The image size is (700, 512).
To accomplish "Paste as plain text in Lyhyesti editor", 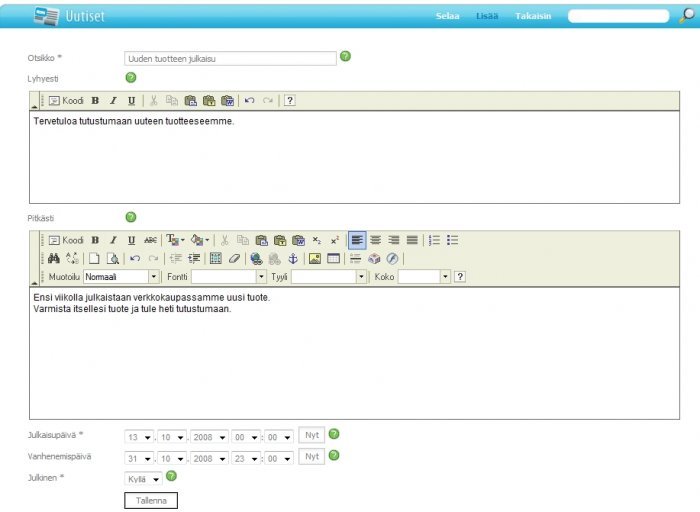I will (209, 100).
